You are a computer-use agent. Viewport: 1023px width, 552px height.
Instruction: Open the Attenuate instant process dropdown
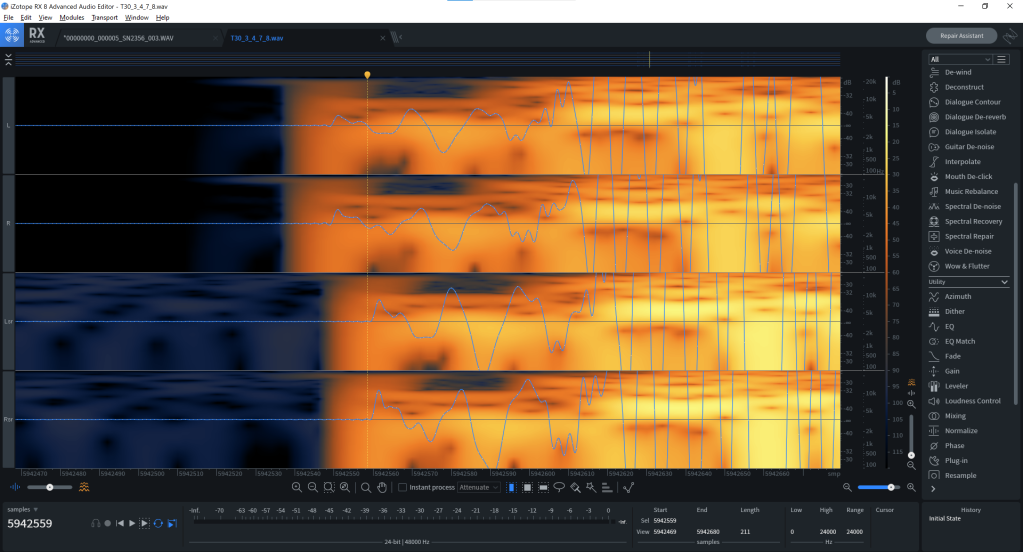tap(479, 487)
